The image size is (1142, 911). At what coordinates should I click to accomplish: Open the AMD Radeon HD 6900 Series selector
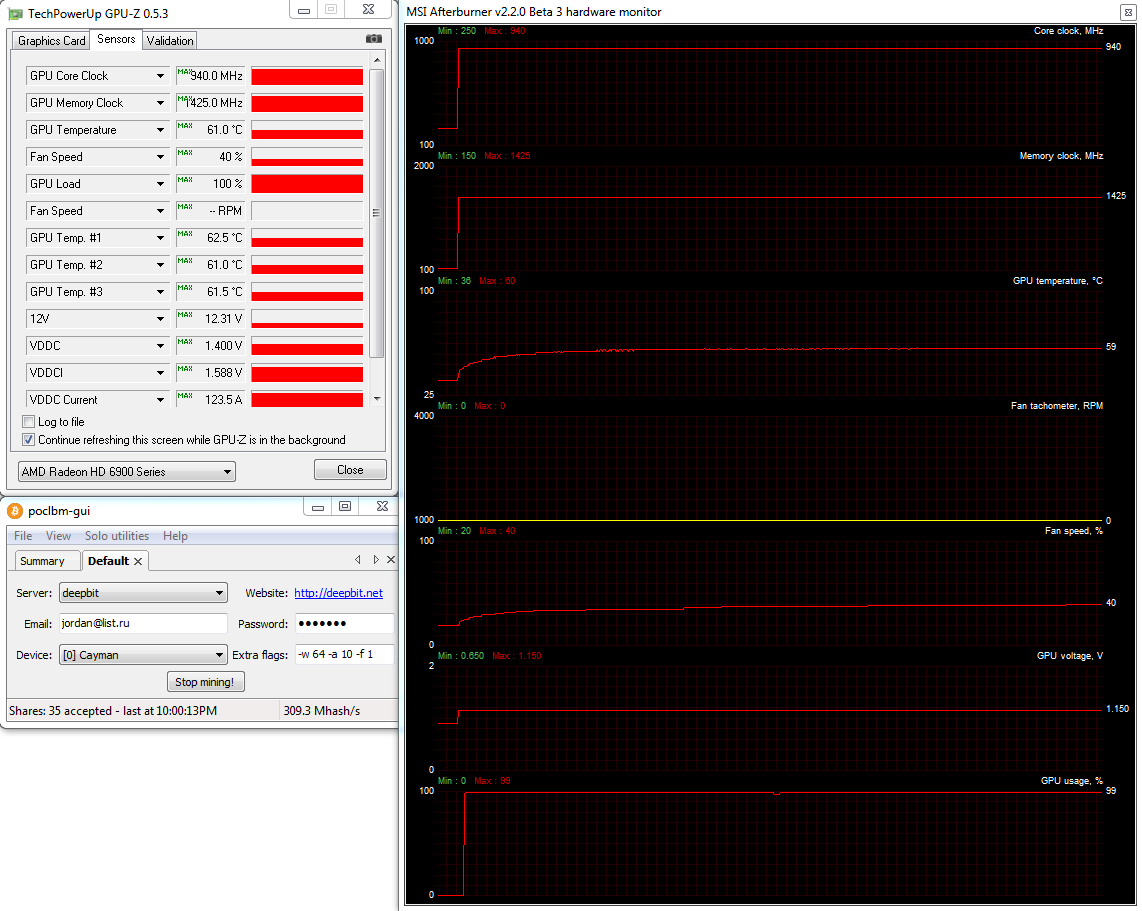point(127,471)
